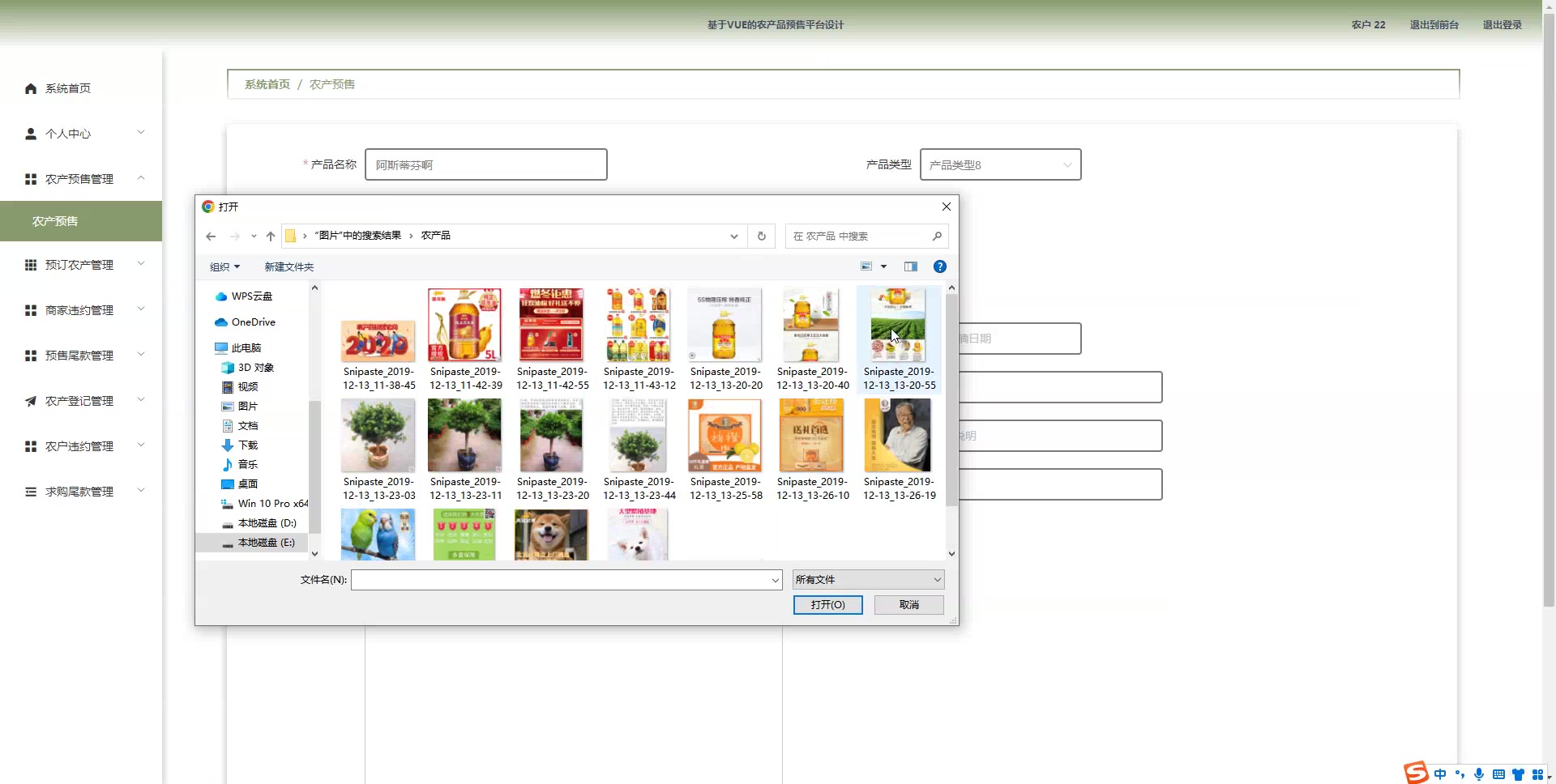Expand the 预订农产管理 submenu
This screenshot has width=1556, height=784.
[x=141, y=264]
